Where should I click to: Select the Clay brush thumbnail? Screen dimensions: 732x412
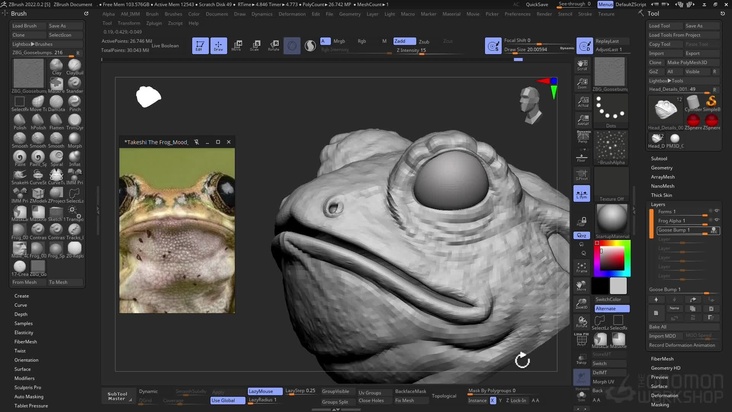(57, 65)
